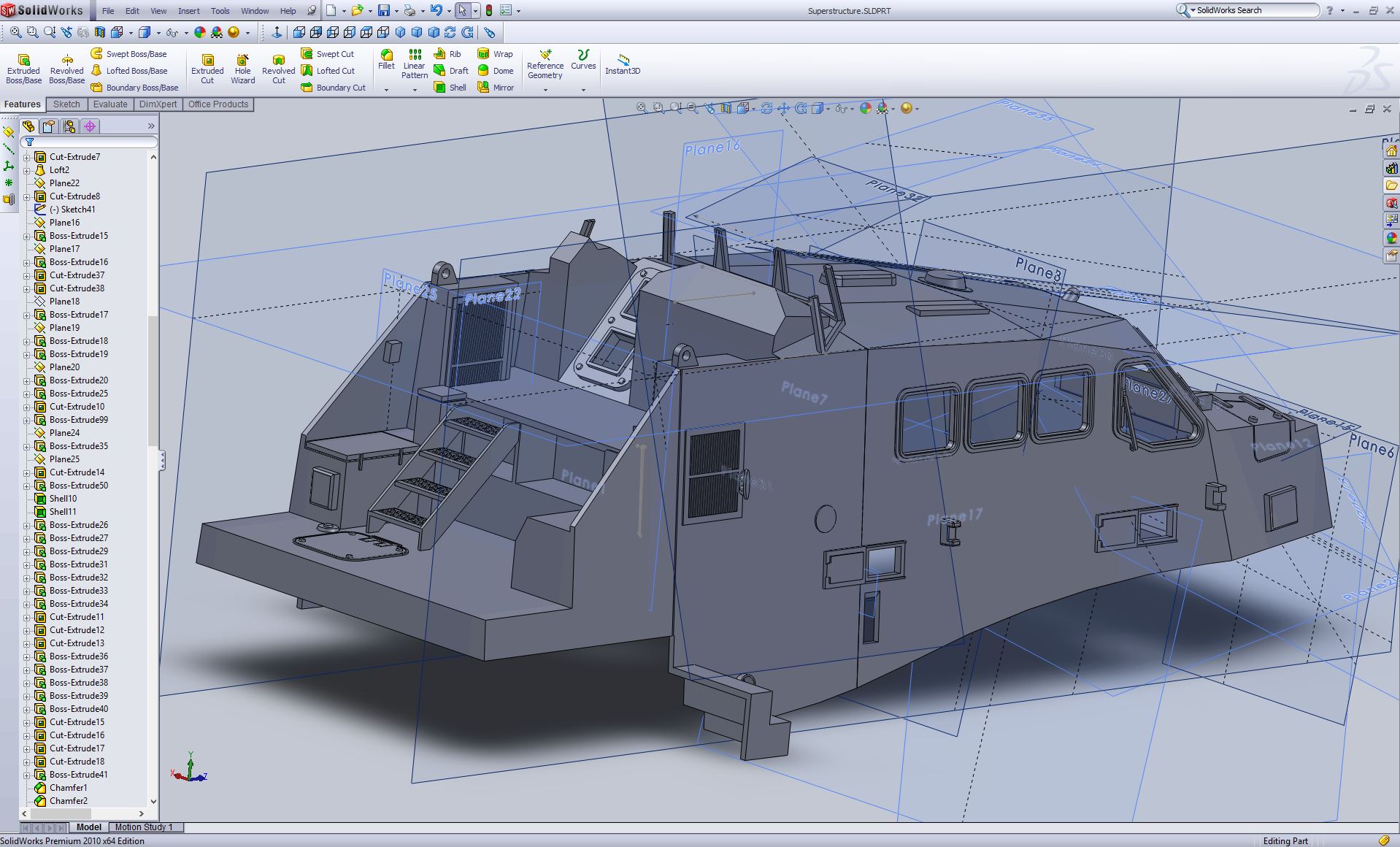Open Edit Appearance color ball in top toolbar
Image resolution: width=1400 pixels, height=847 pixels.
[x=200, y=32]
